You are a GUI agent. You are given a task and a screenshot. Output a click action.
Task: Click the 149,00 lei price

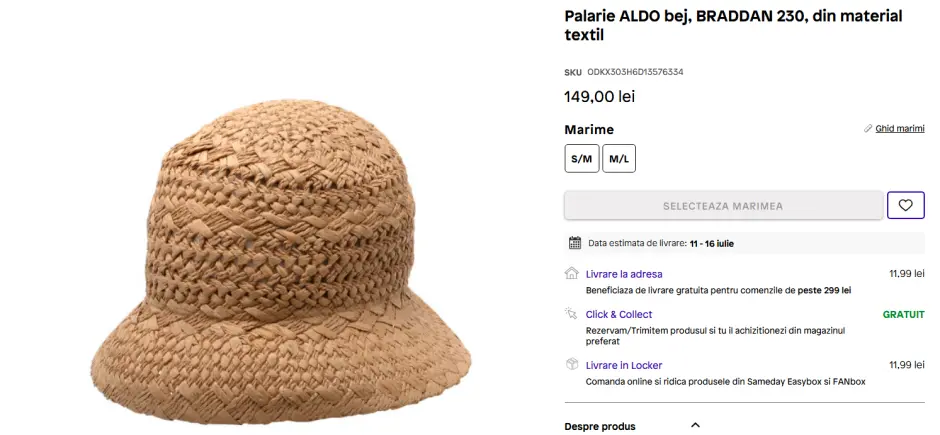(x=599, y=97)
